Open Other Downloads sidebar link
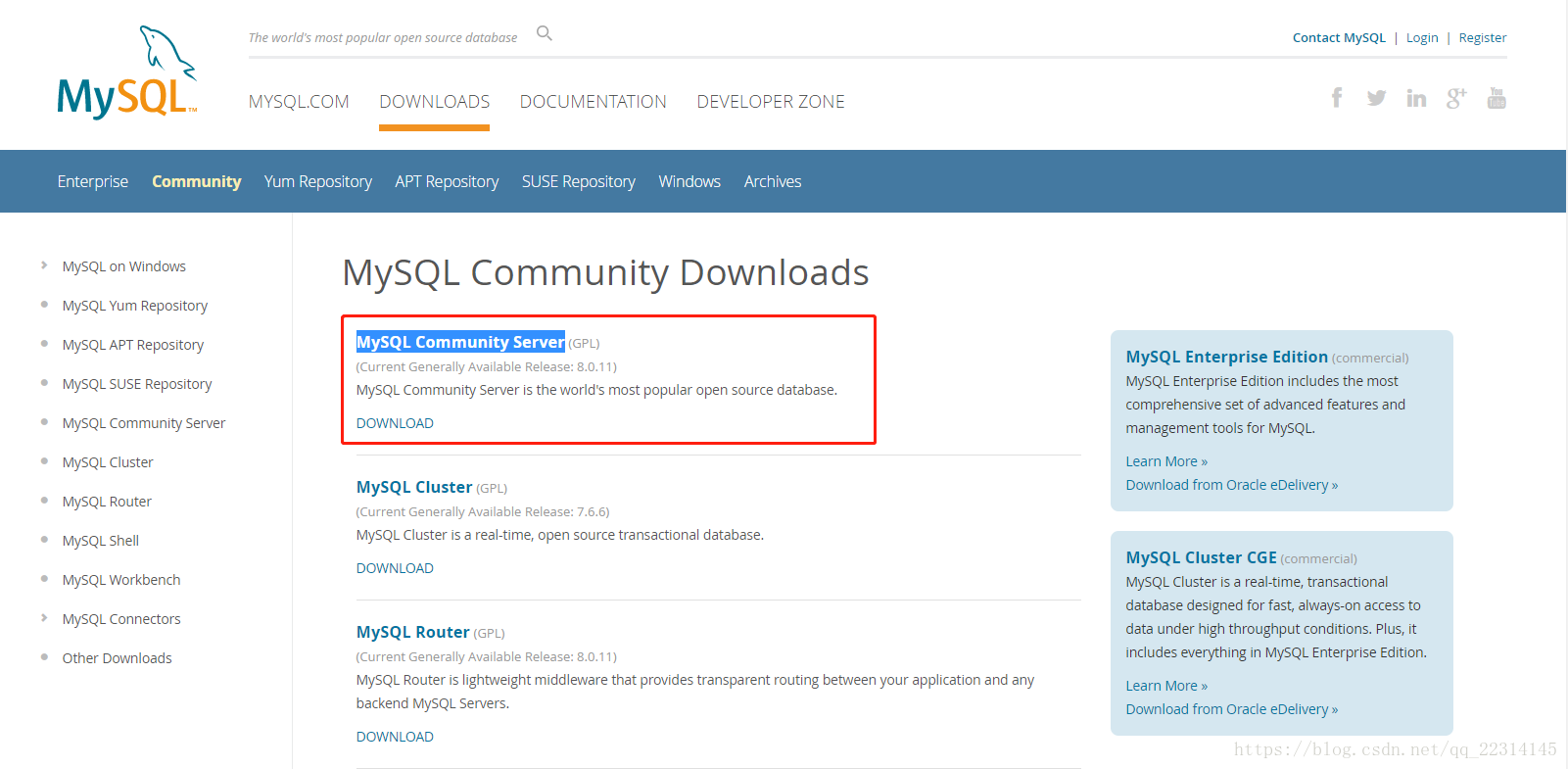 pyautogui.click(x=117, y=658)
